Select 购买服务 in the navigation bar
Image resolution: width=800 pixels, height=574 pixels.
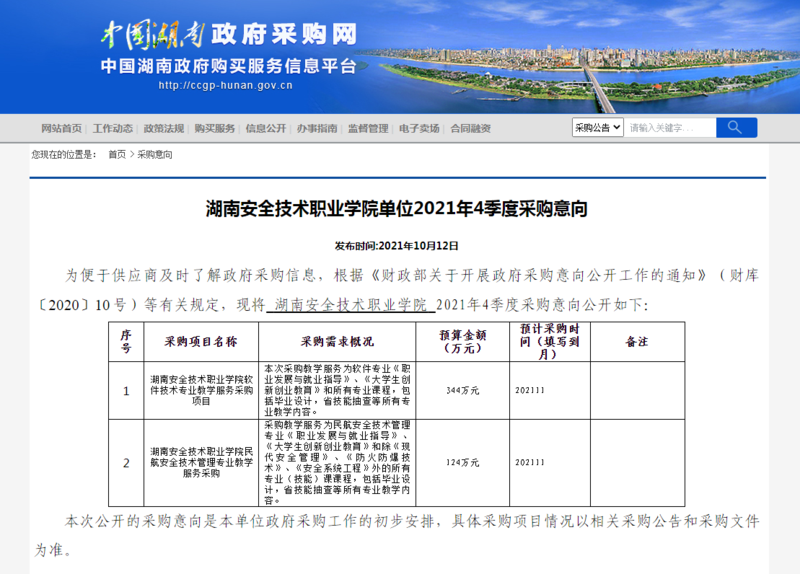click(214, 129)
